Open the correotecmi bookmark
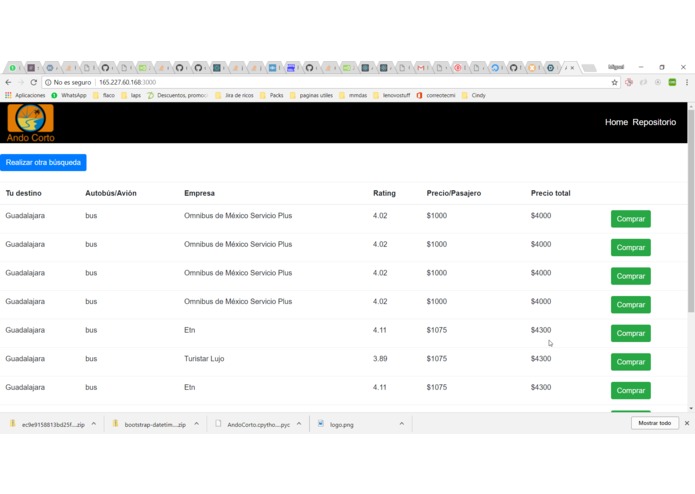Viewport: 695px width, 494px height. click(x=436, y=95)
